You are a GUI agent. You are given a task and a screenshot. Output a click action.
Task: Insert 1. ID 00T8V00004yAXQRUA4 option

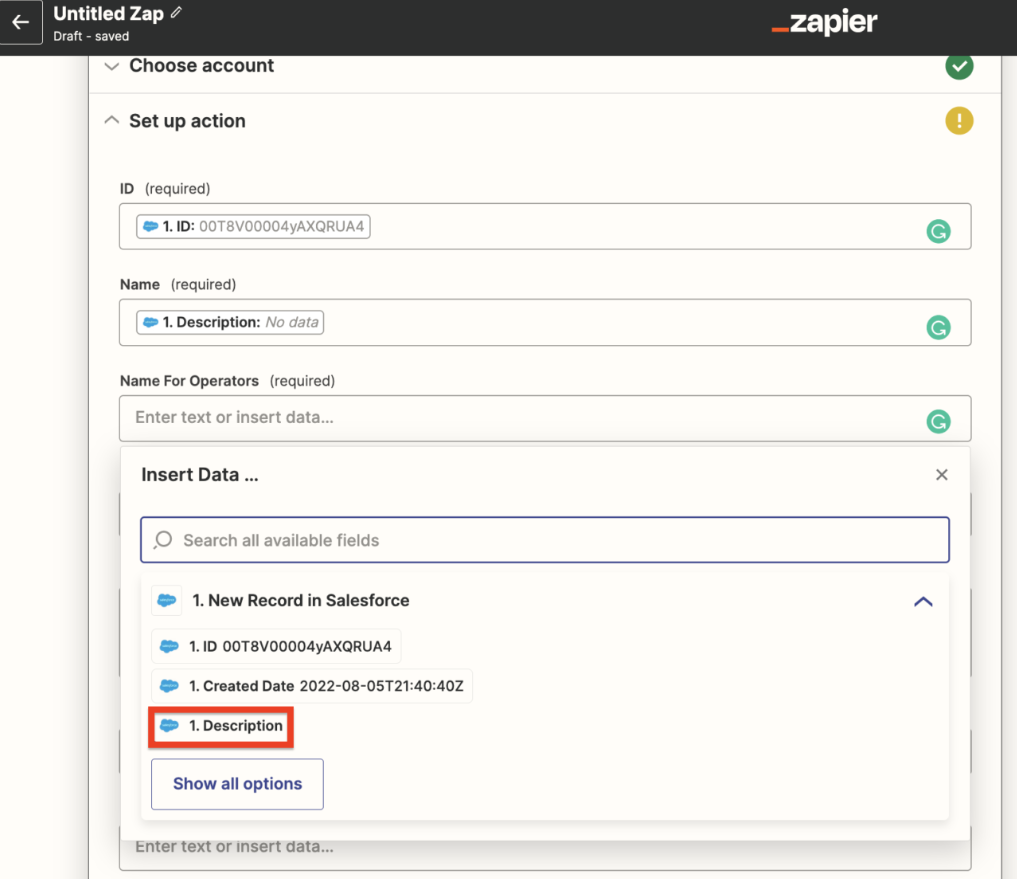pos(276,646)
